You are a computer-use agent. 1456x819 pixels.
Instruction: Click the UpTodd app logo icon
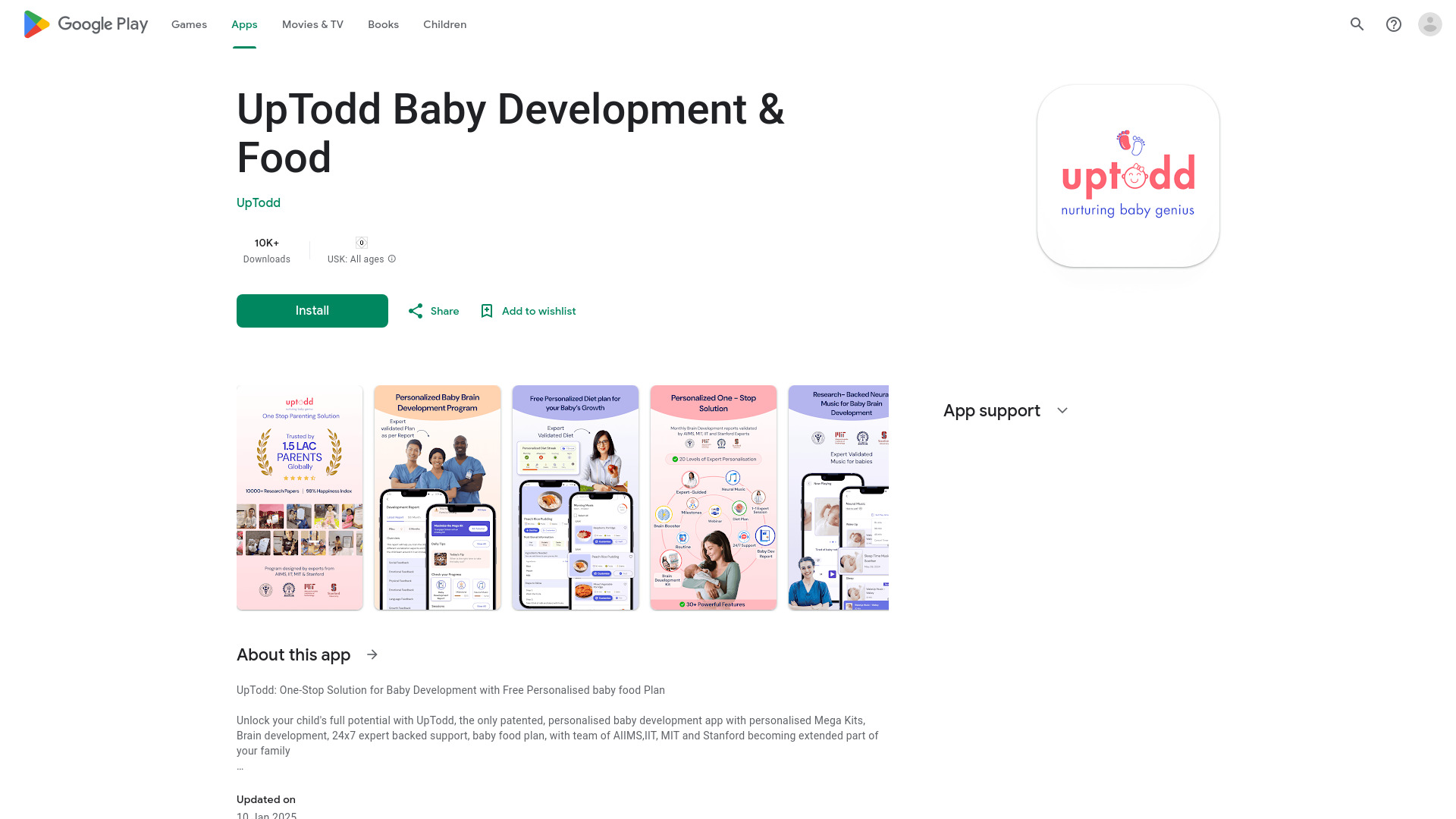(1128, 176)
